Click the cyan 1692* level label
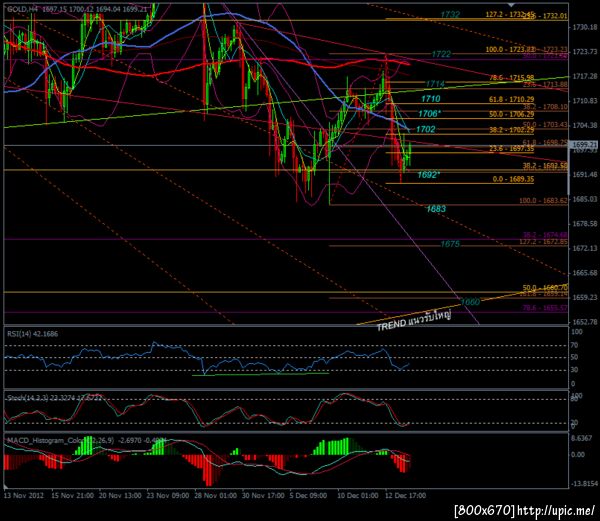The width and height of the screenshot is (600, 521). click(429, 175)
